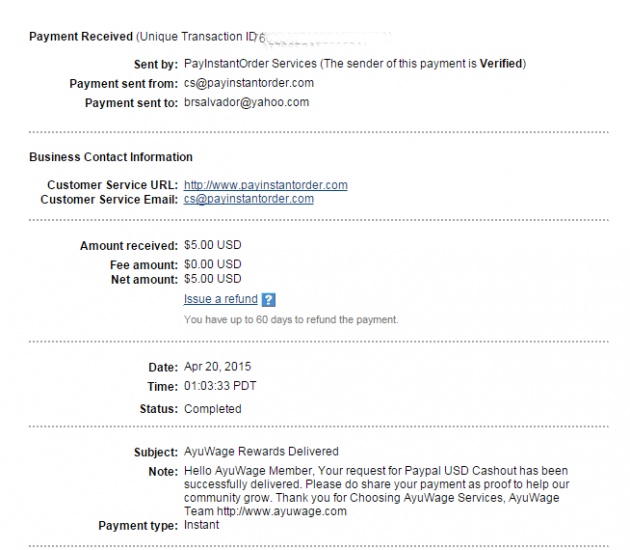This screenshot has height=550, width=630.
Task: Click the Payment Received heading
Action: point(81,37)
